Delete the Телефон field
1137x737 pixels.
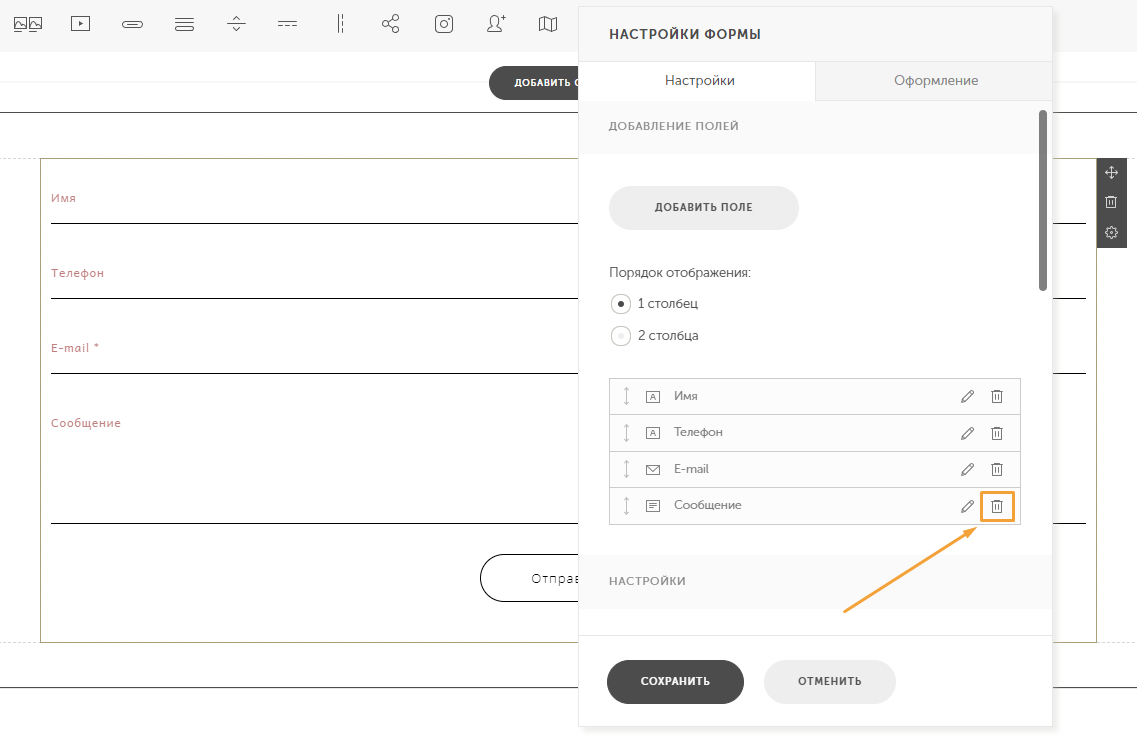(x=997, y=433)
